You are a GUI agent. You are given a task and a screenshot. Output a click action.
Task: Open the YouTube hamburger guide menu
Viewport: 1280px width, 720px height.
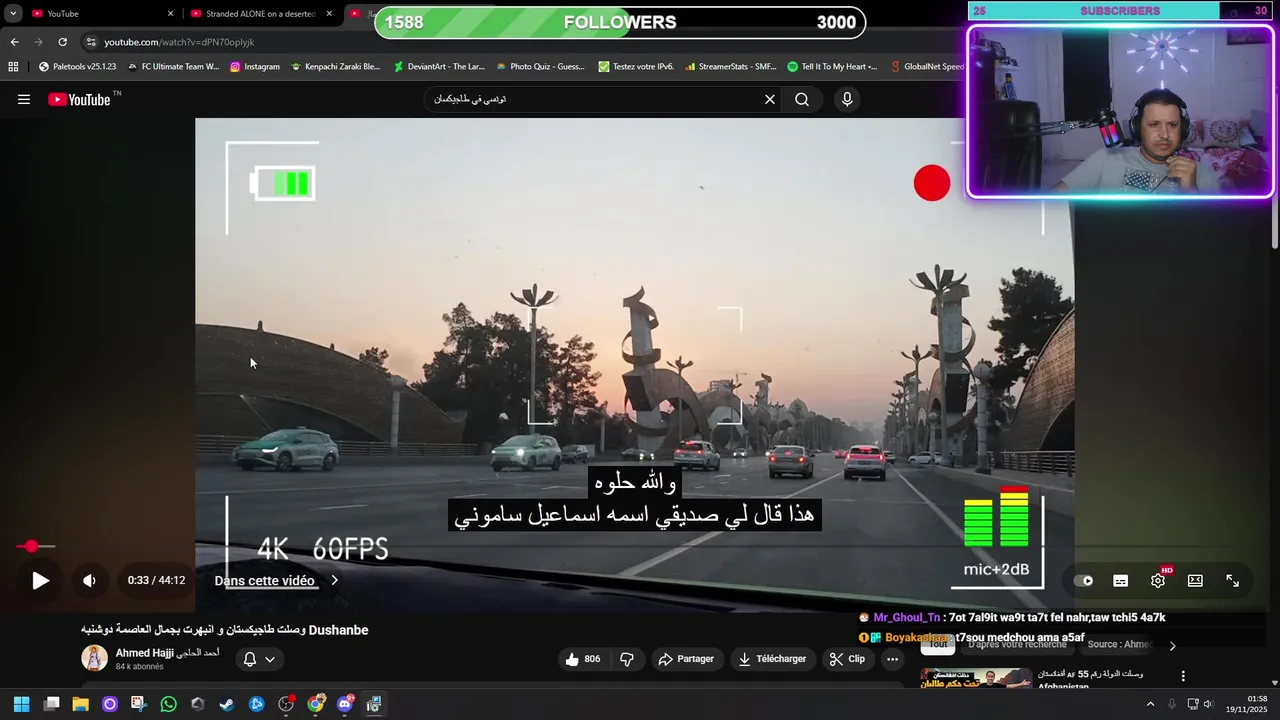24,99
